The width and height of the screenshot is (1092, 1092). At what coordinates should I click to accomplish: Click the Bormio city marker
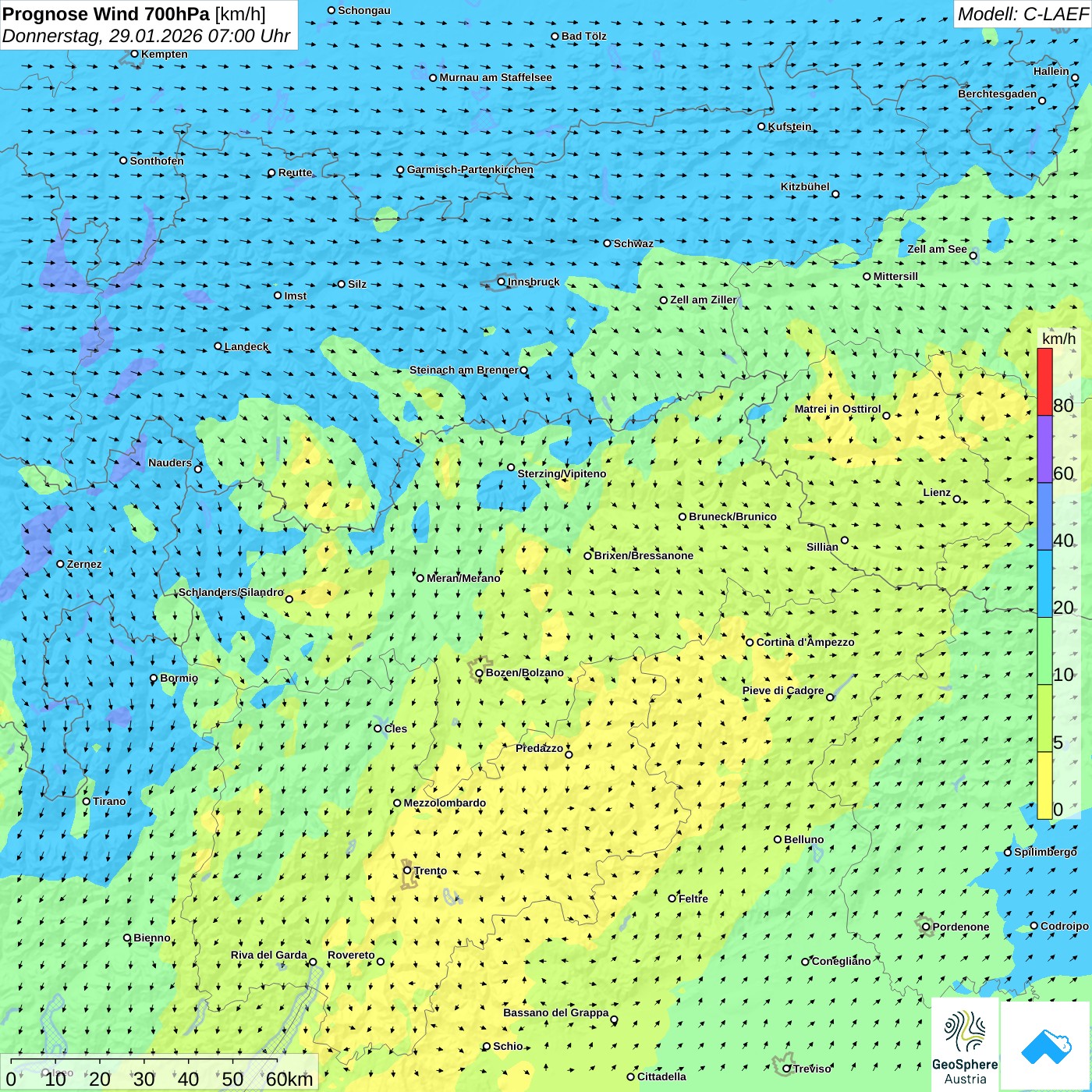coord(154,678)
